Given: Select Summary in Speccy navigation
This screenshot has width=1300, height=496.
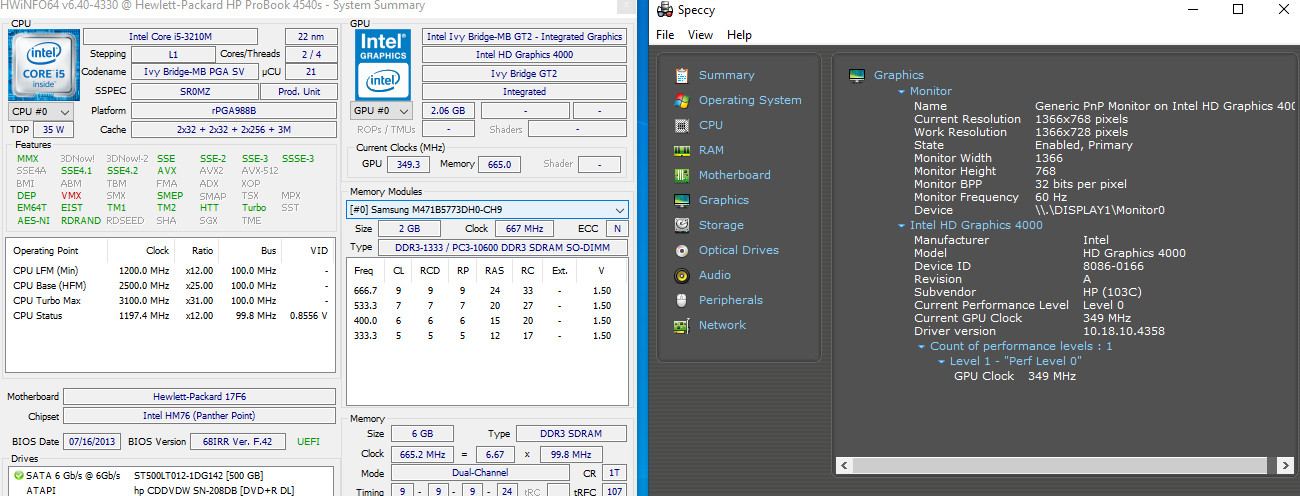Looking at the screenshot, I should (x=727, y=75).
